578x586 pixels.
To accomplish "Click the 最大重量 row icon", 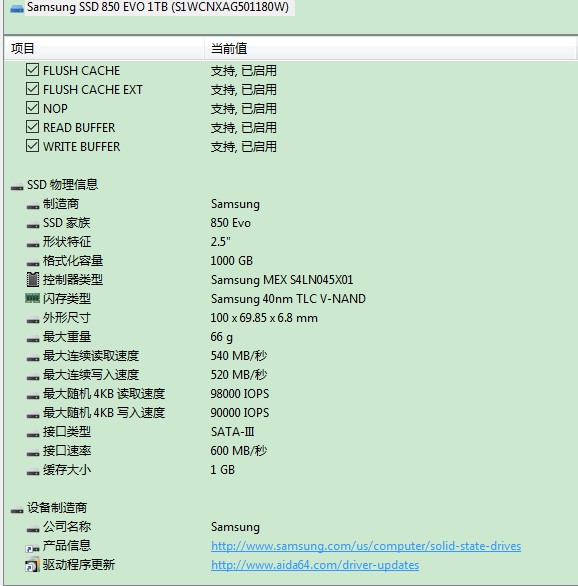I will pos(33,339).
